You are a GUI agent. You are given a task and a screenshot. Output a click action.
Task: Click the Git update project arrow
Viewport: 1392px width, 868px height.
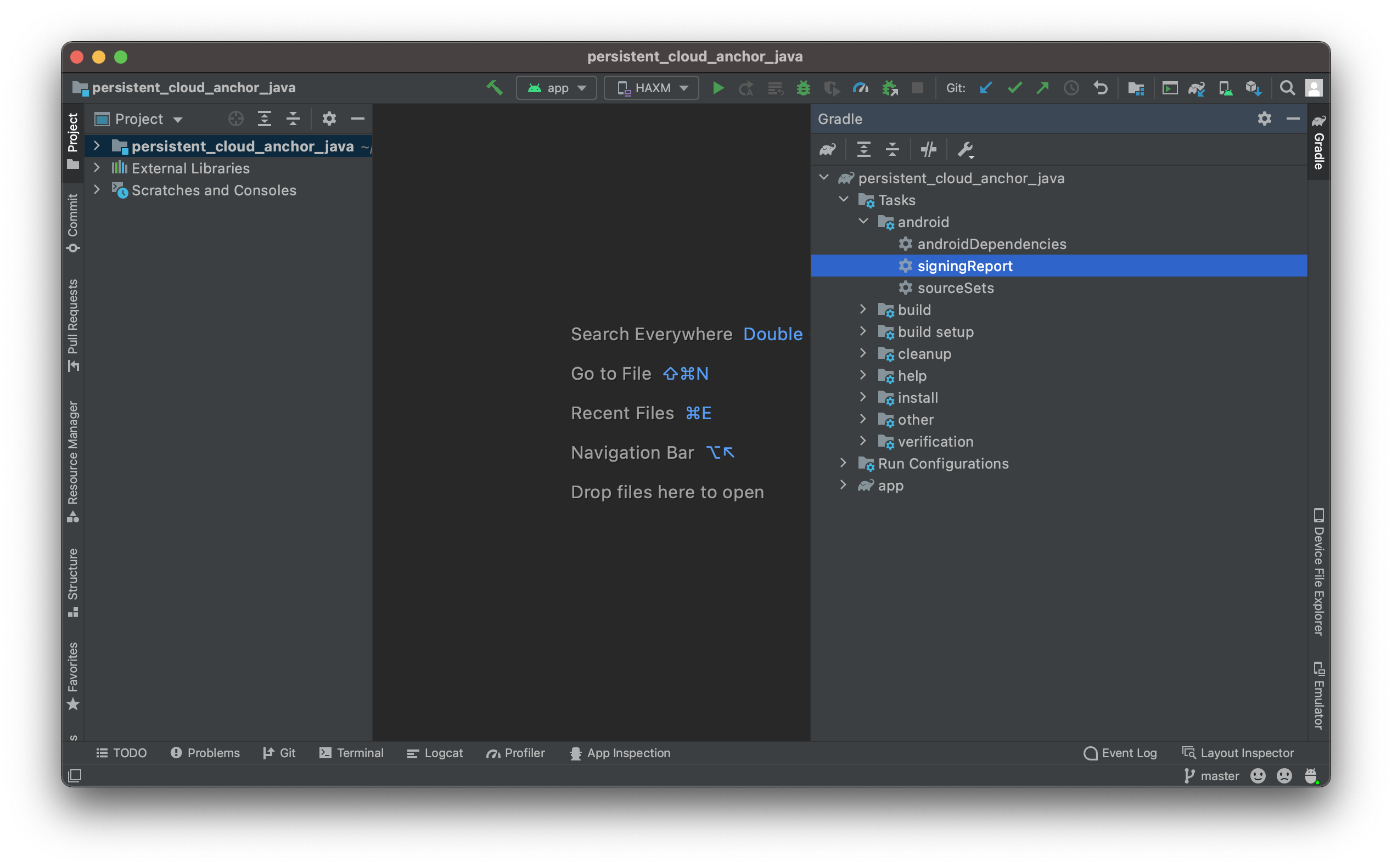[x=986, y=88]
